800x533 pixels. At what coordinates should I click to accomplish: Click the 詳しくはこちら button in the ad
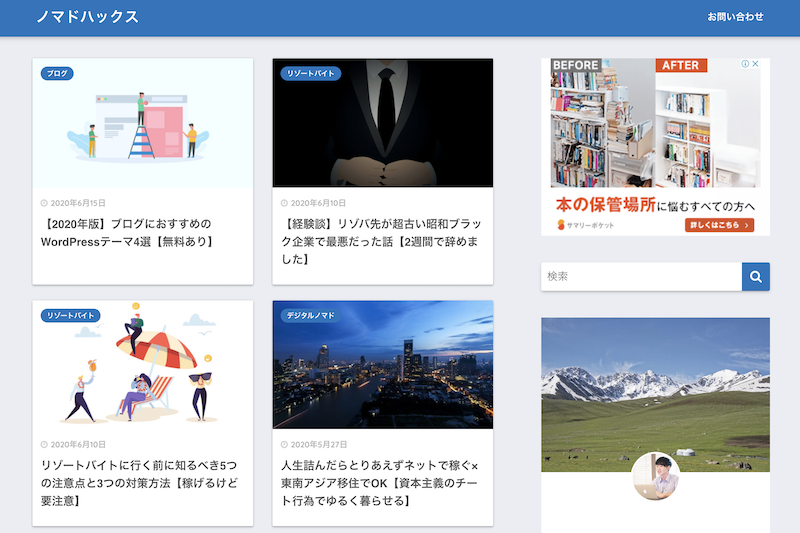click(x=719, y=225)
